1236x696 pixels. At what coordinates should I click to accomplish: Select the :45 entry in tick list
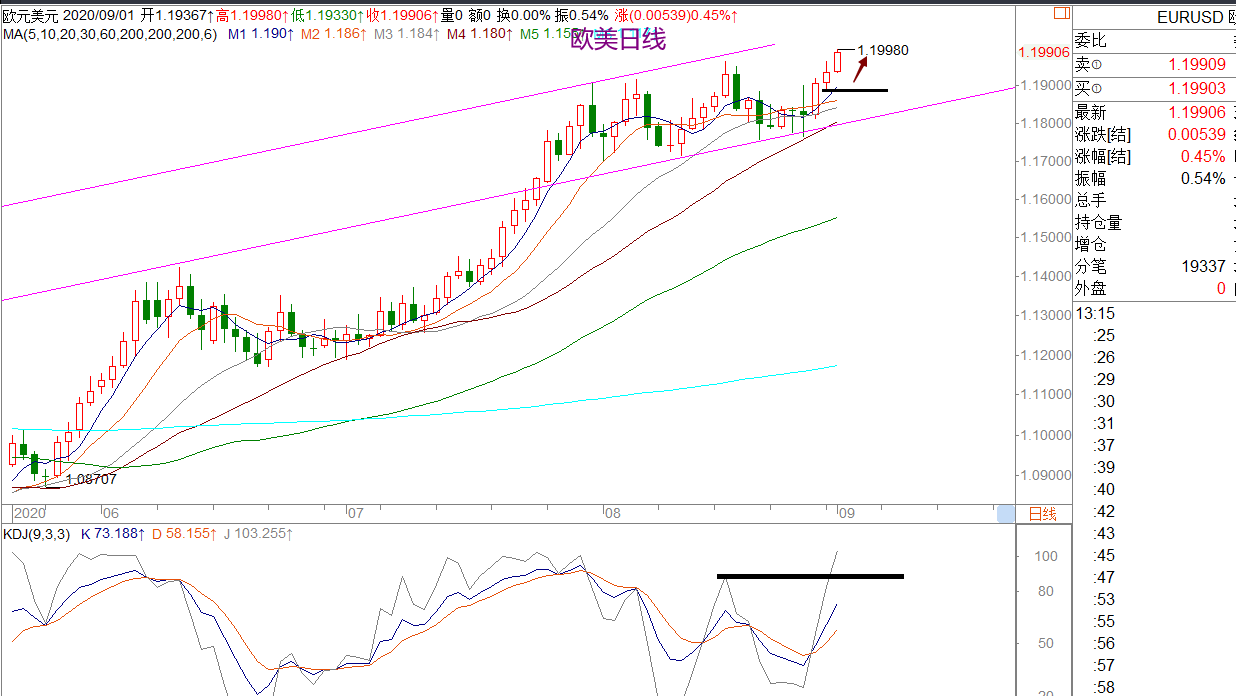1104,555
